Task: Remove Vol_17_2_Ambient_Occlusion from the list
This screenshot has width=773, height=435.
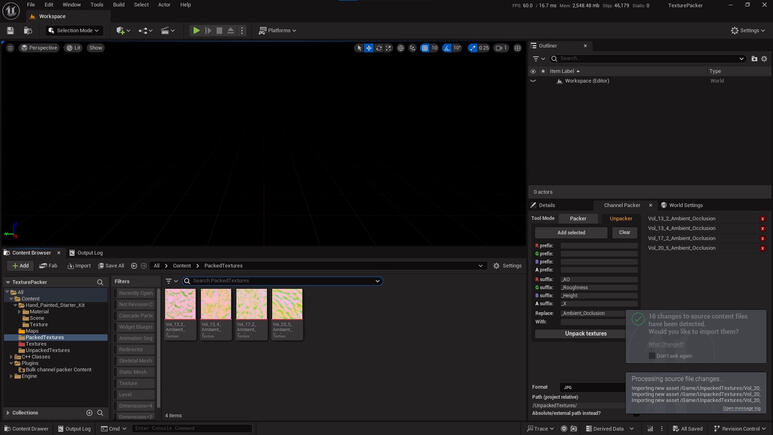Action: [x=763, y=239]
